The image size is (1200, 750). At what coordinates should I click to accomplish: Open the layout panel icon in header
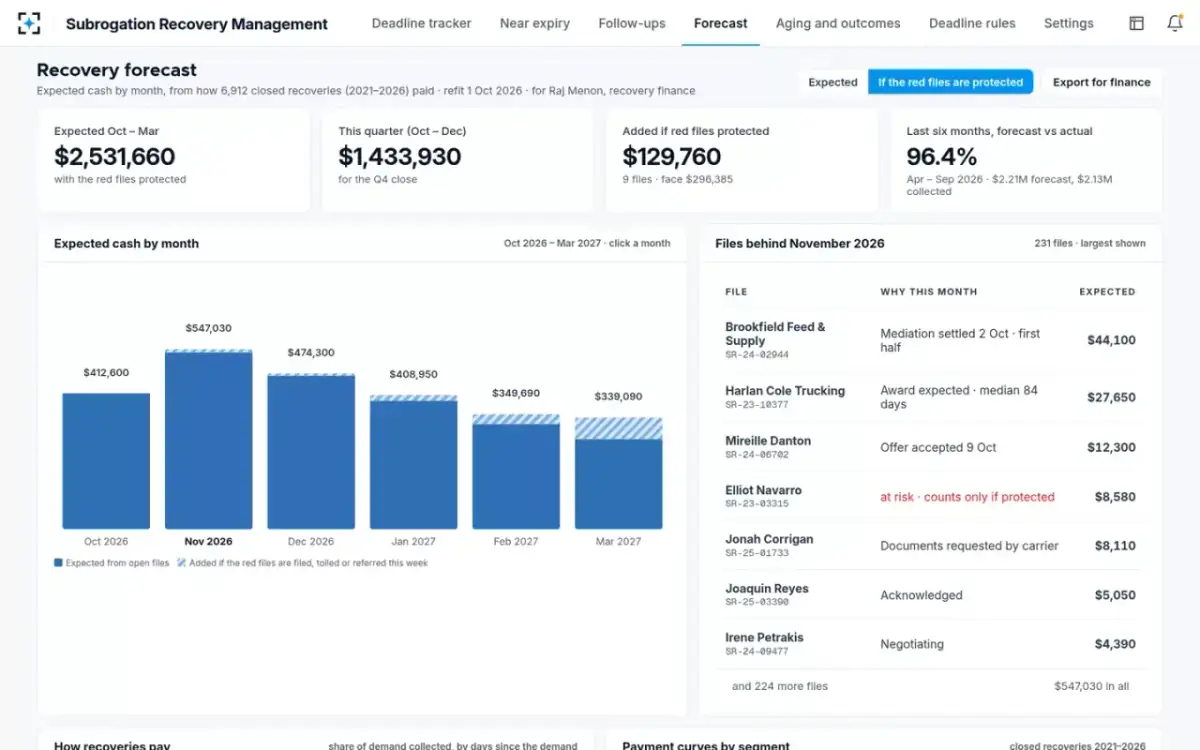(1136, 23)
